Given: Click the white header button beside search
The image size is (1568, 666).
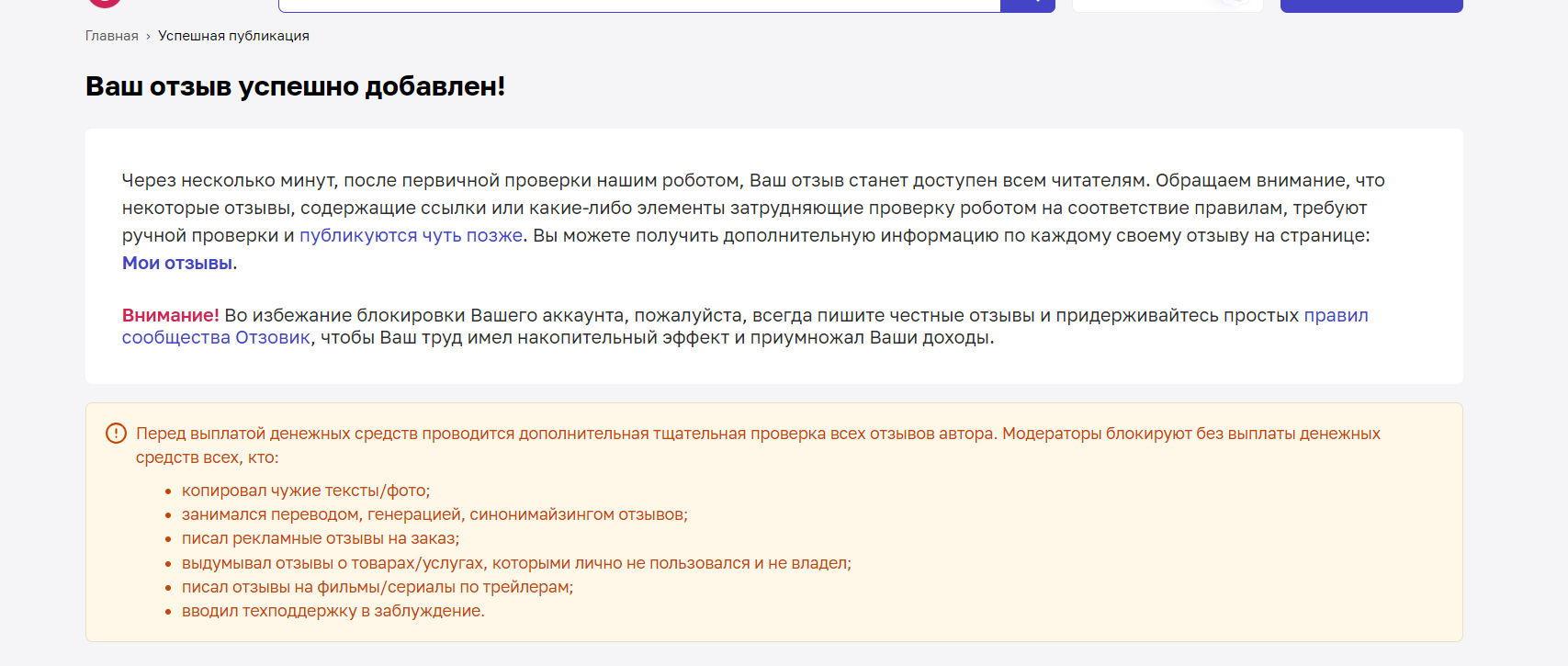Looking at the screenshot, I should (x=1168, y=6).
